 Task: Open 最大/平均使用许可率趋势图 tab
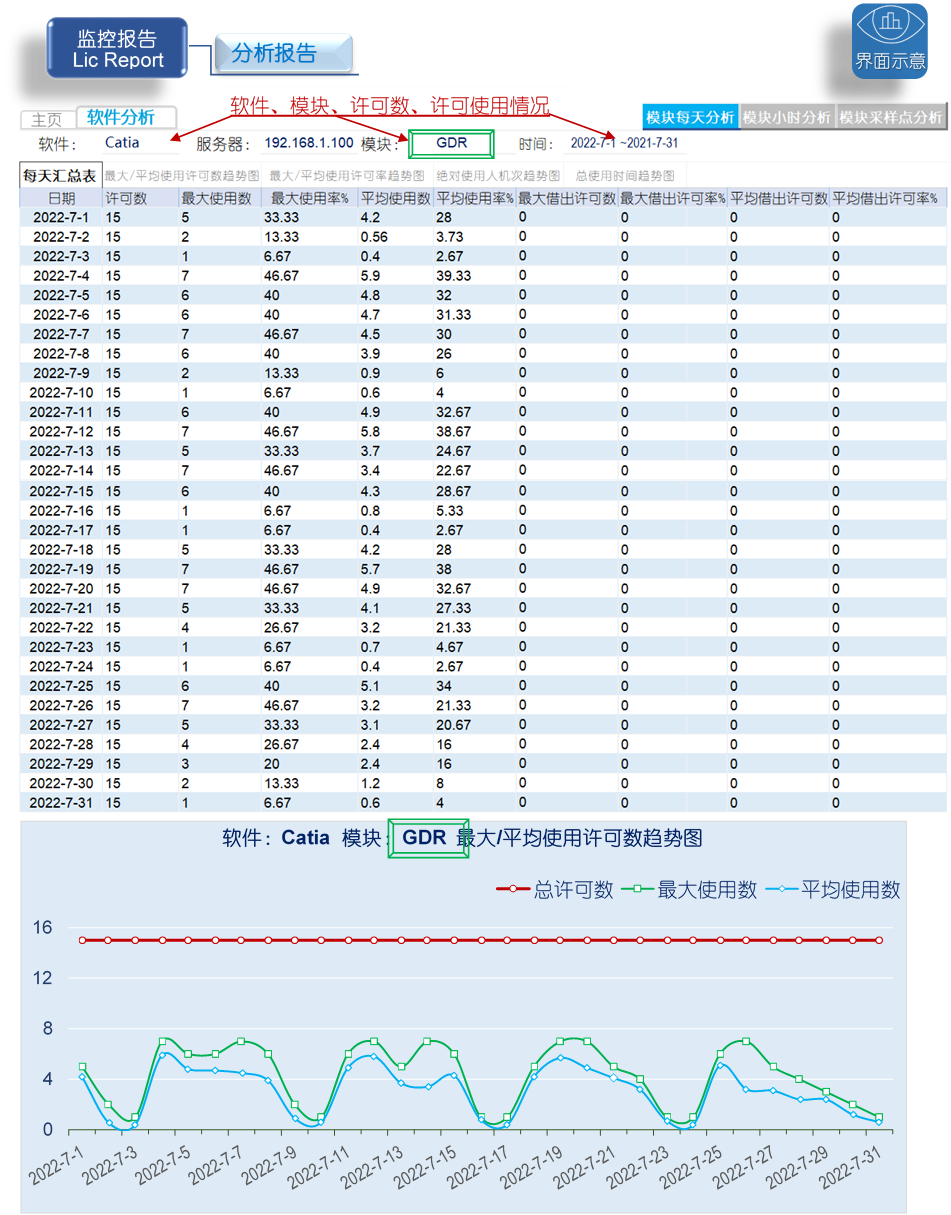[347, 176]
